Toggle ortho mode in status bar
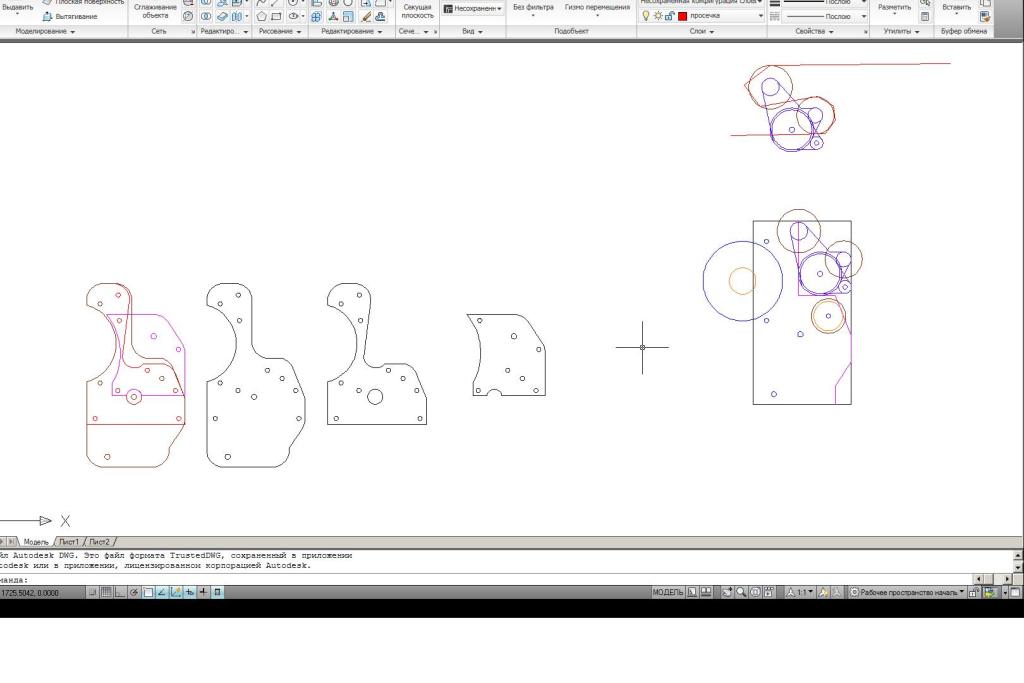The height and width of the screenshot is (683, 1024). coord(120,592)
